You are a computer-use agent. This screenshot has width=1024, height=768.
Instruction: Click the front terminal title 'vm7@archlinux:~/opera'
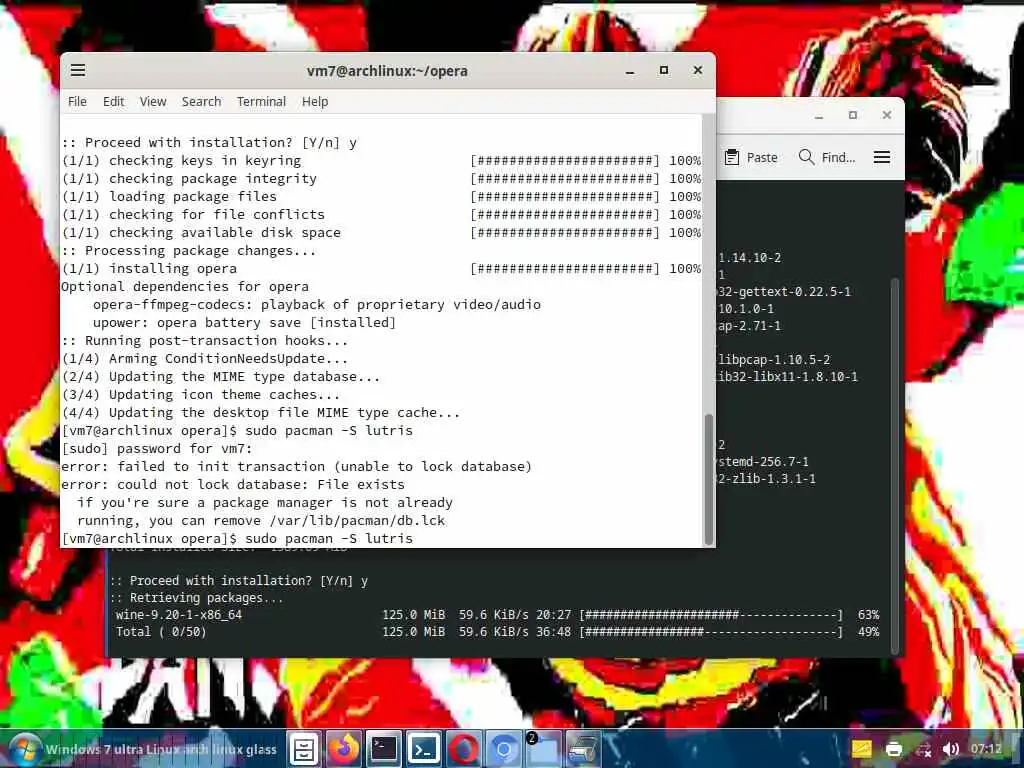387,71
